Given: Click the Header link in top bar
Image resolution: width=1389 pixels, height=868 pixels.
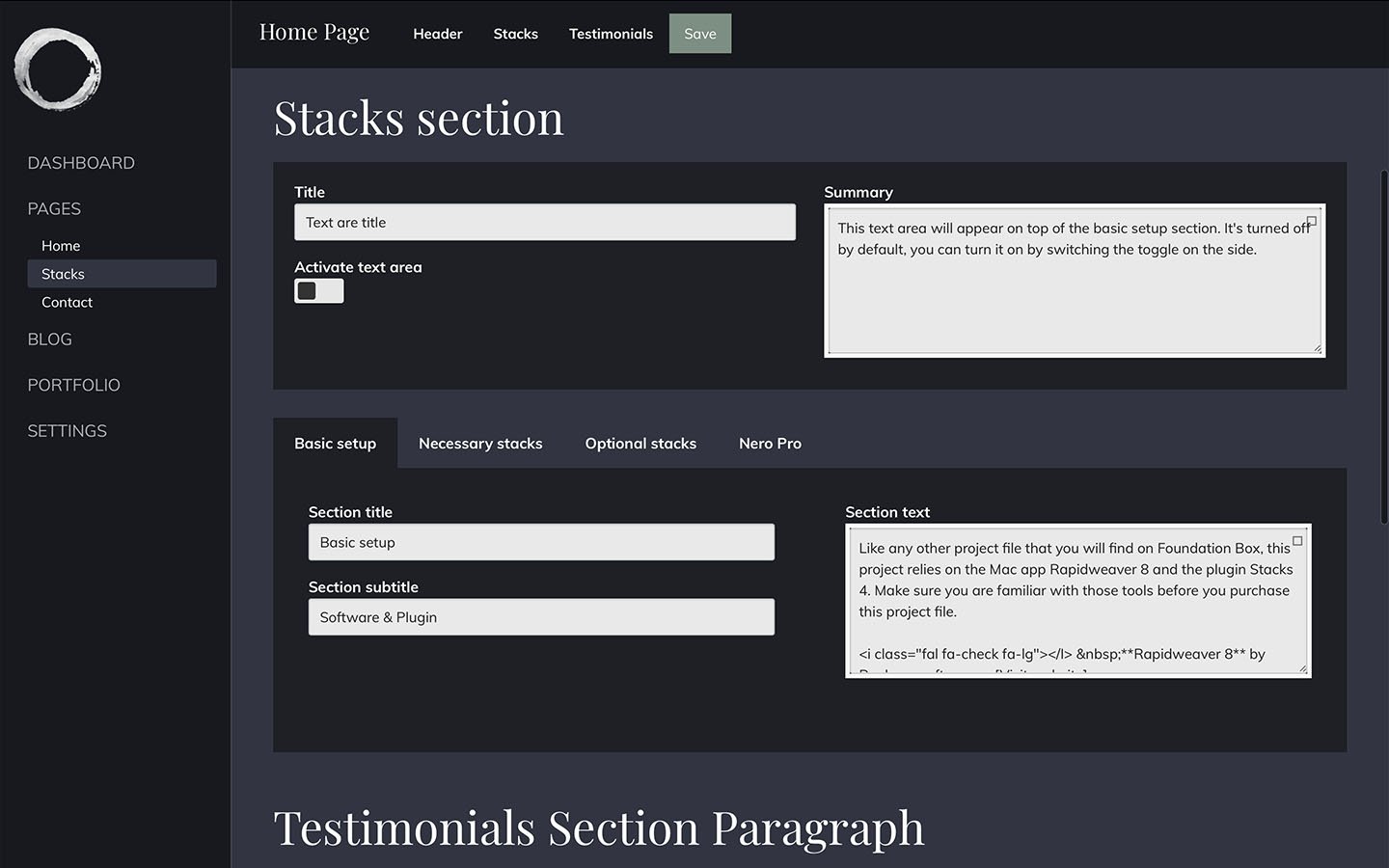Looking at the screenshot, I should (x=438, y=34).
